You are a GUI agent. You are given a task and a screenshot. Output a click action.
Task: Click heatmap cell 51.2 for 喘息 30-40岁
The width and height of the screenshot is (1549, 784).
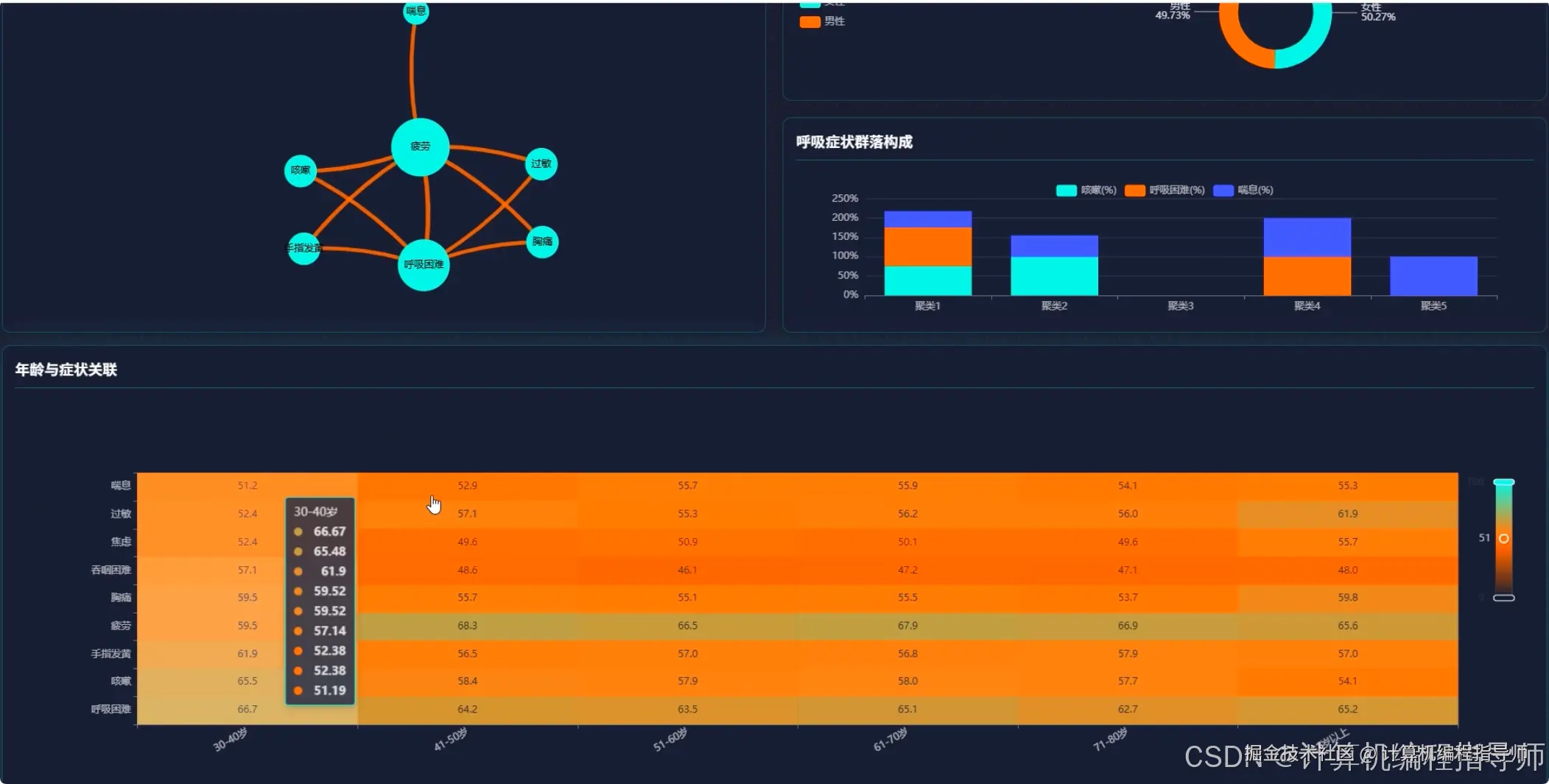[x=247, y=486]
